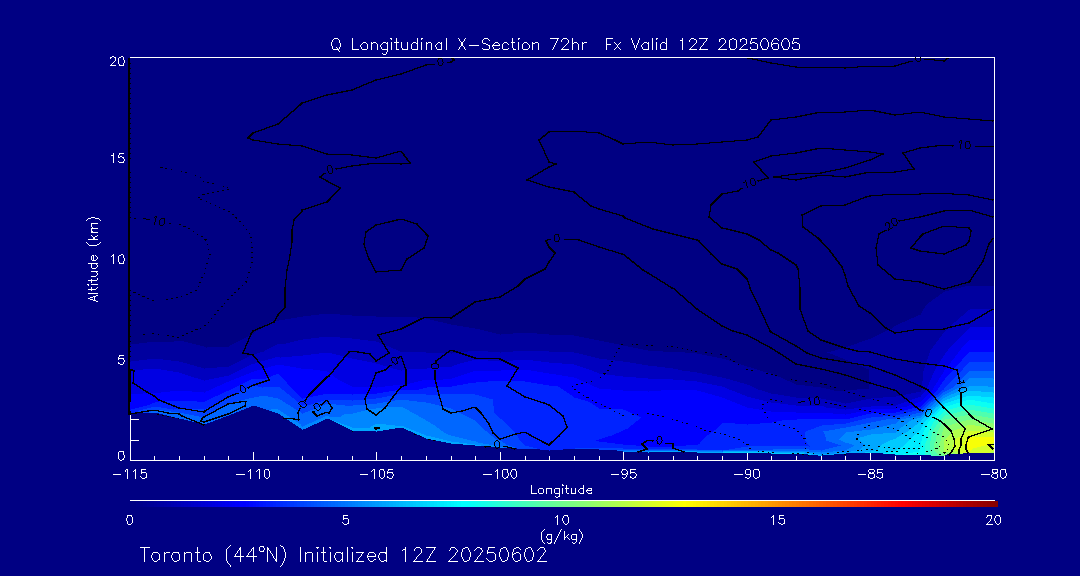Click the altitude axis tick label "10"
Screen dimensions: 1080x576
click(x=116, y=259)
